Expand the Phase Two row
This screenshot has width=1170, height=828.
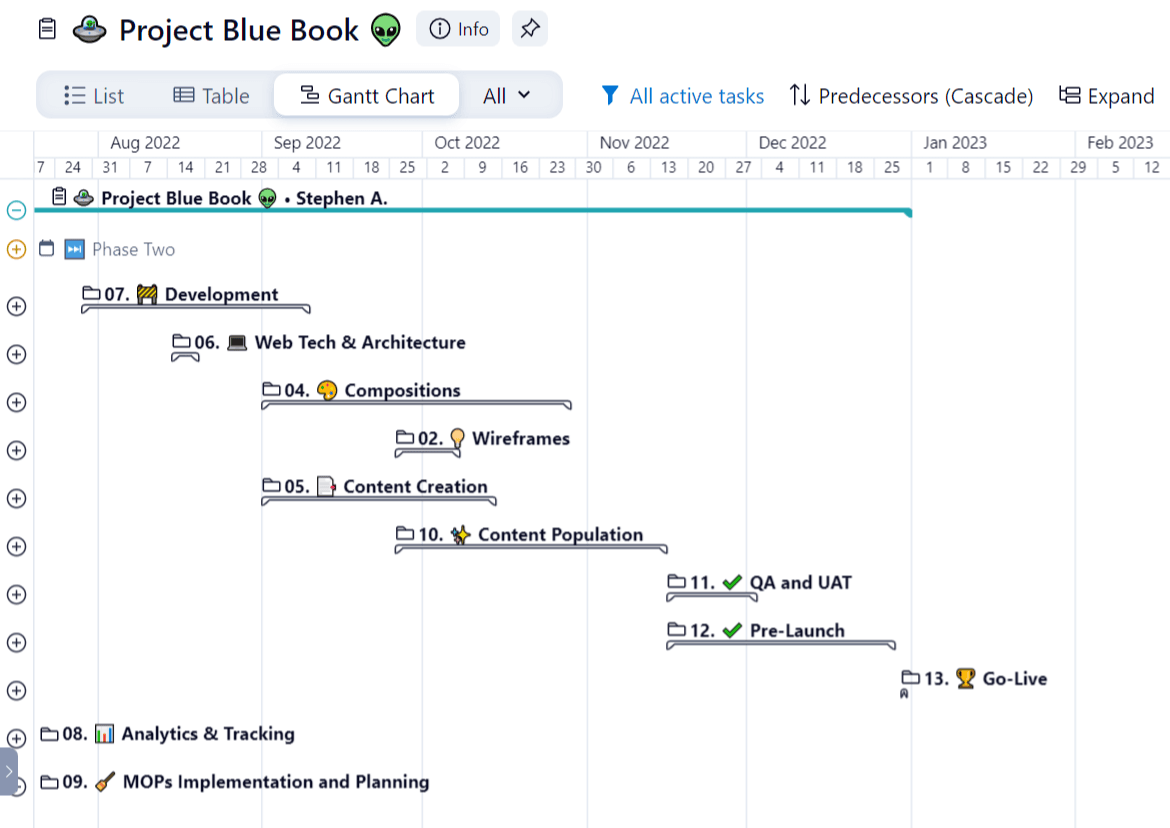[x=16, y=249]
